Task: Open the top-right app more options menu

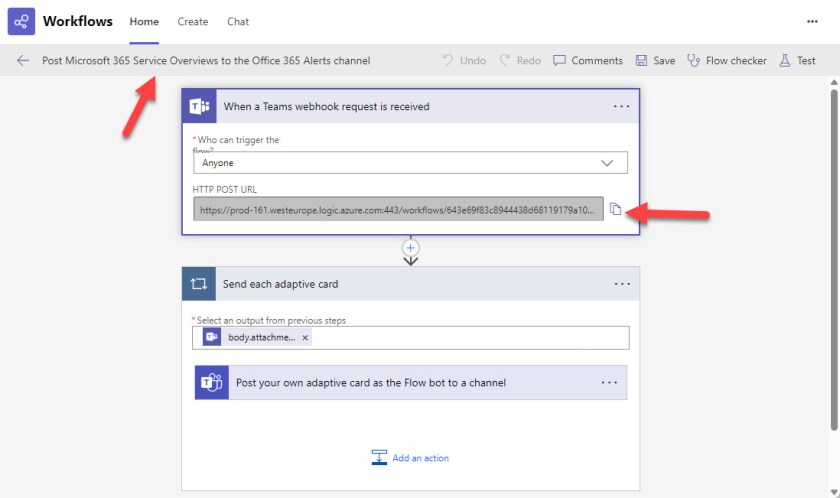Action: point(812,21)
